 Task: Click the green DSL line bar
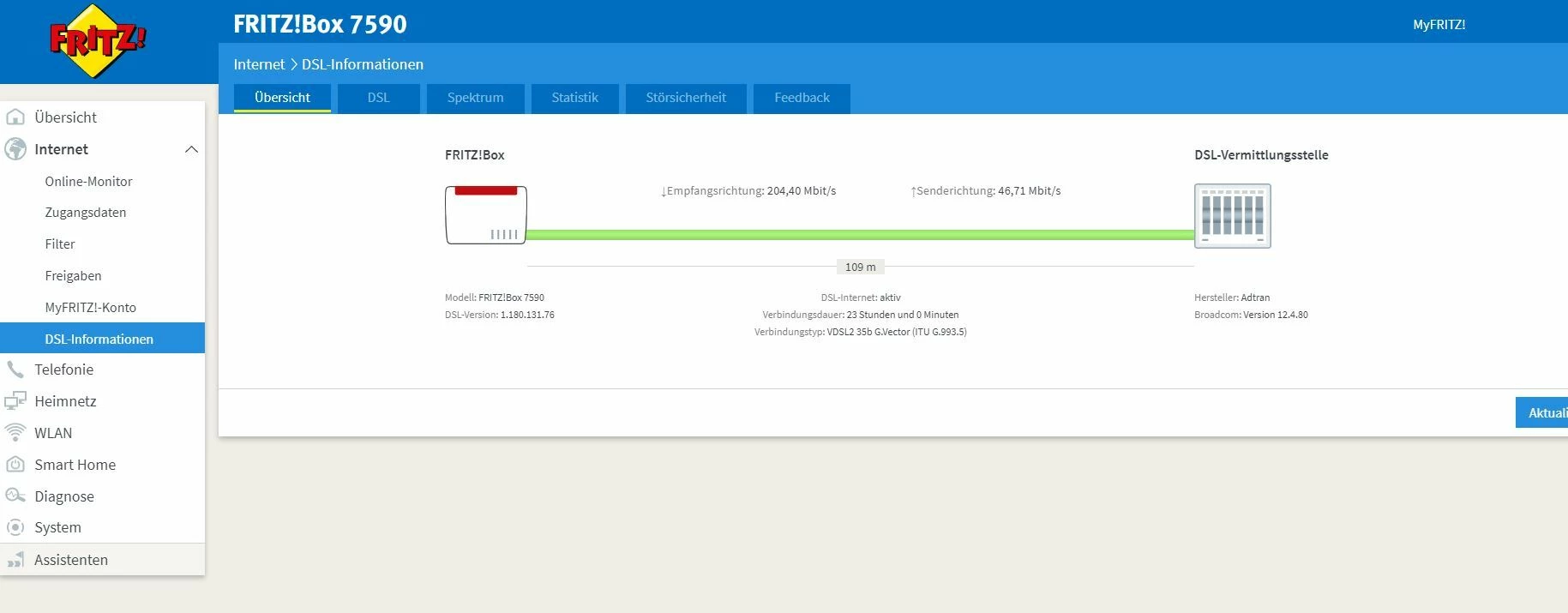[860, 235]
